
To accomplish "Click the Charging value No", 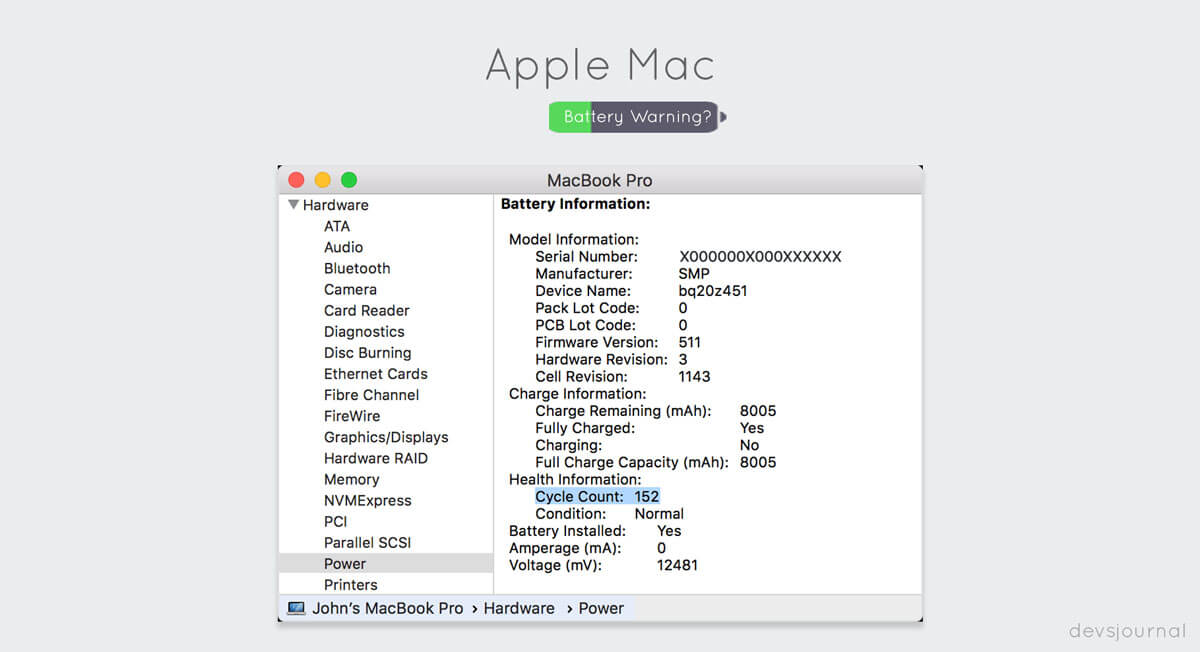I will [749, 445].
